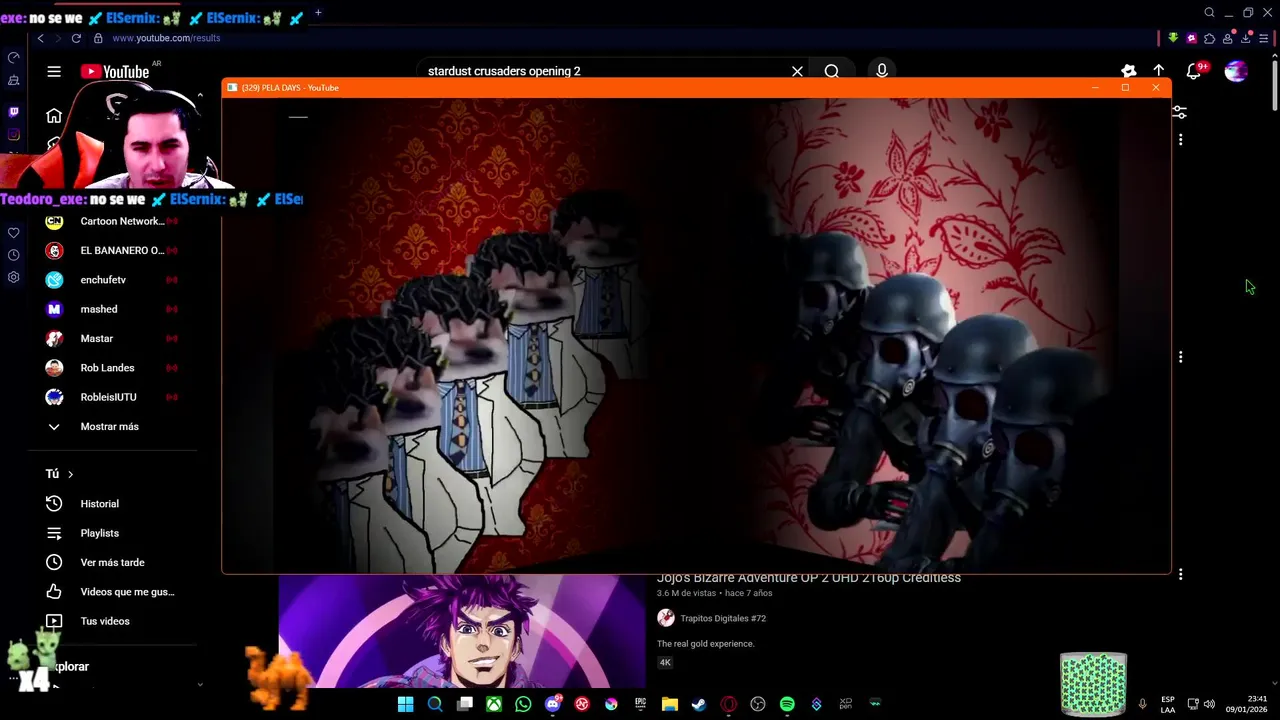Open the green download extension icon
The image size is (1280, 720).
point(1173,38)
